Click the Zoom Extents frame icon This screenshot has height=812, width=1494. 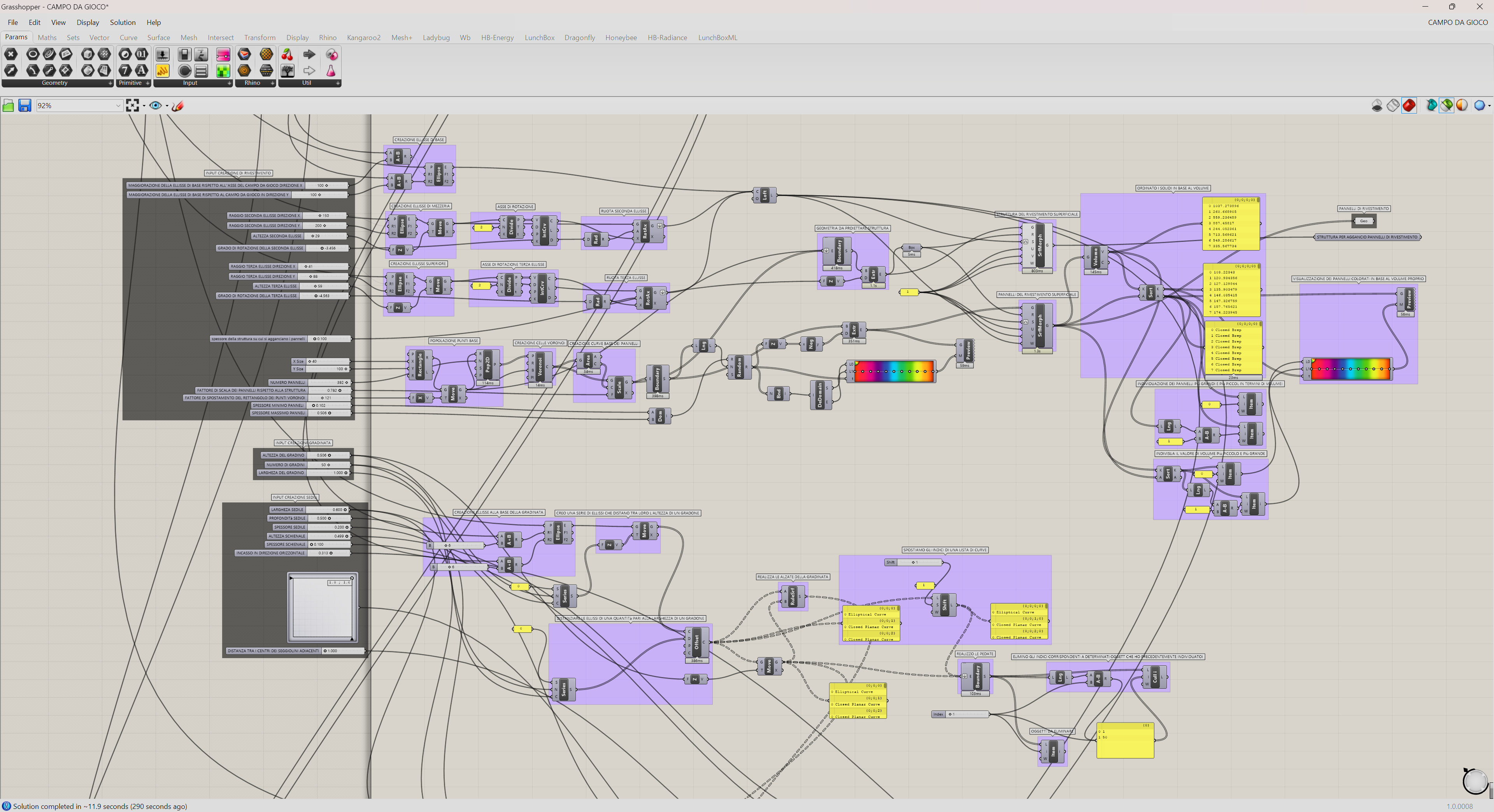point(132,105)
